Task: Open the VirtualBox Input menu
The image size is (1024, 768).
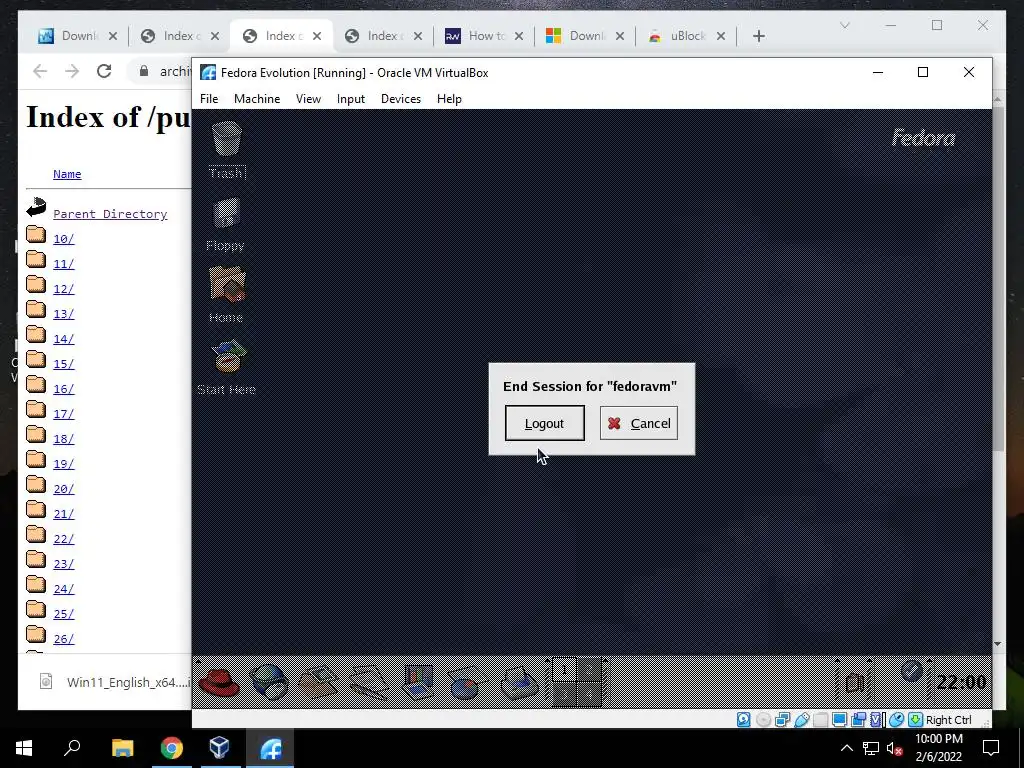Action: 351,99
